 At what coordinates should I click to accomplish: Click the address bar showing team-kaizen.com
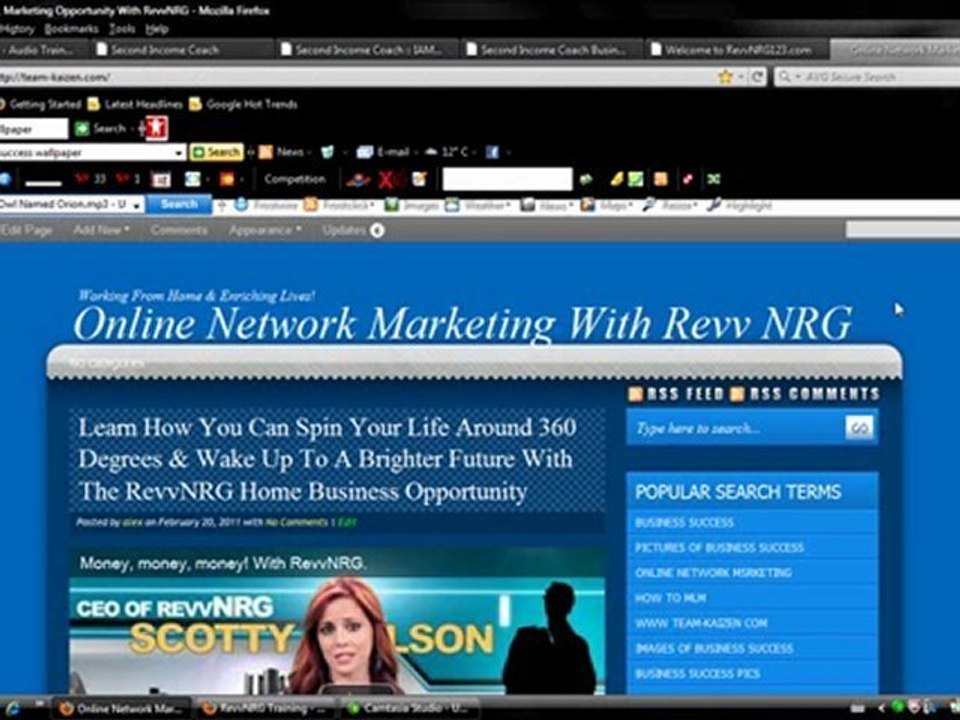tap(357, 77)
